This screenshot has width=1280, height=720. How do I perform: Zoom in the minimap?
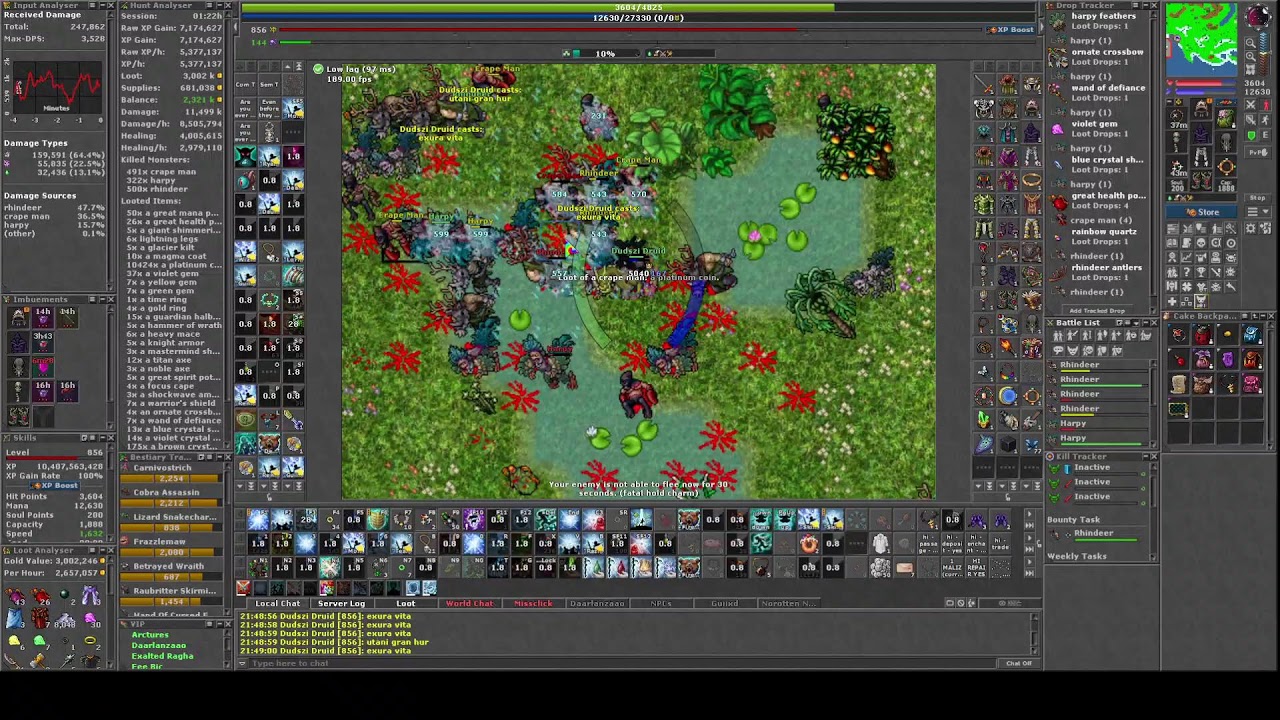(x=1251, y=56)
